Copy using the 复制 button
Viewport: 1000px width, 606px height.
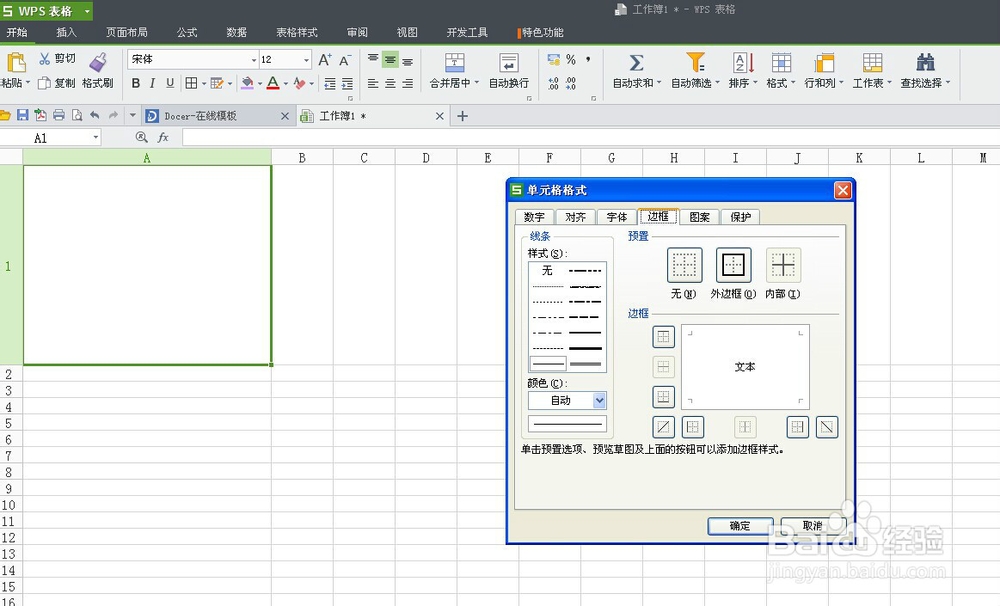(56, 83)
